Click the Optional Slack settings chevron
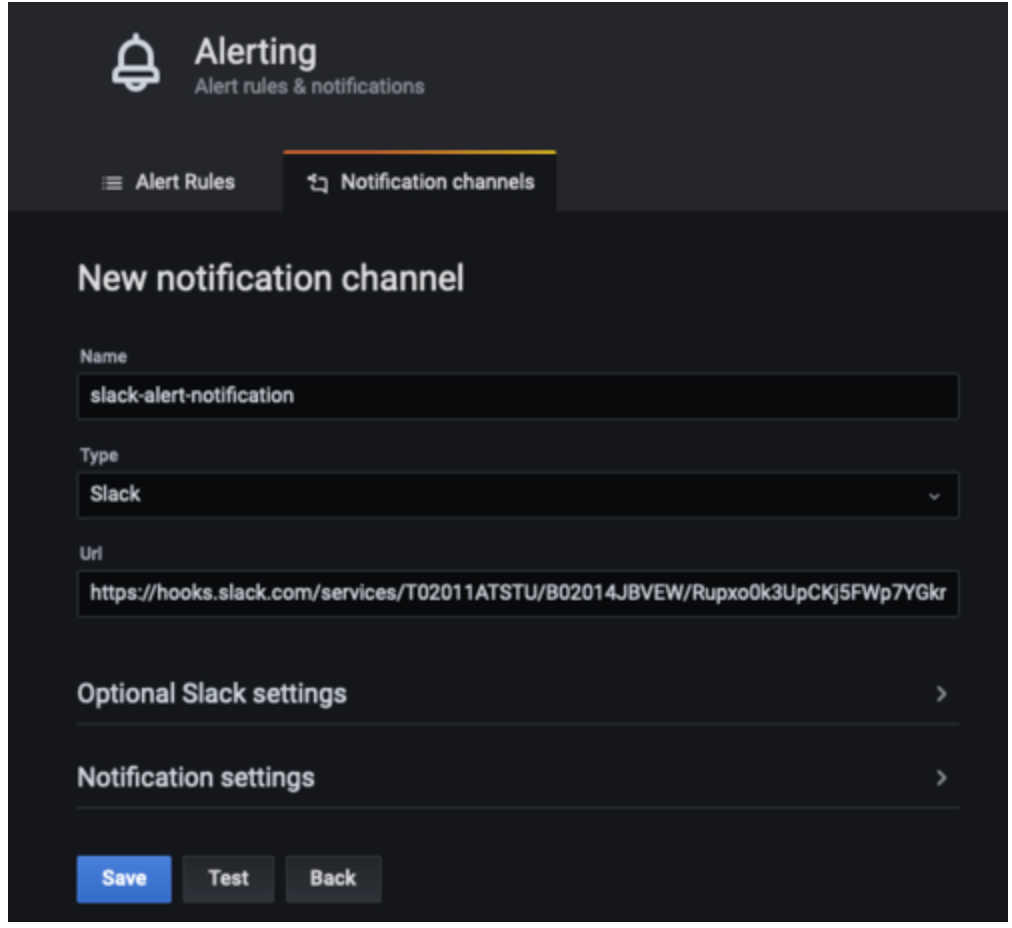The width and height of the screenshot is (1012, 928). [941, 694]
